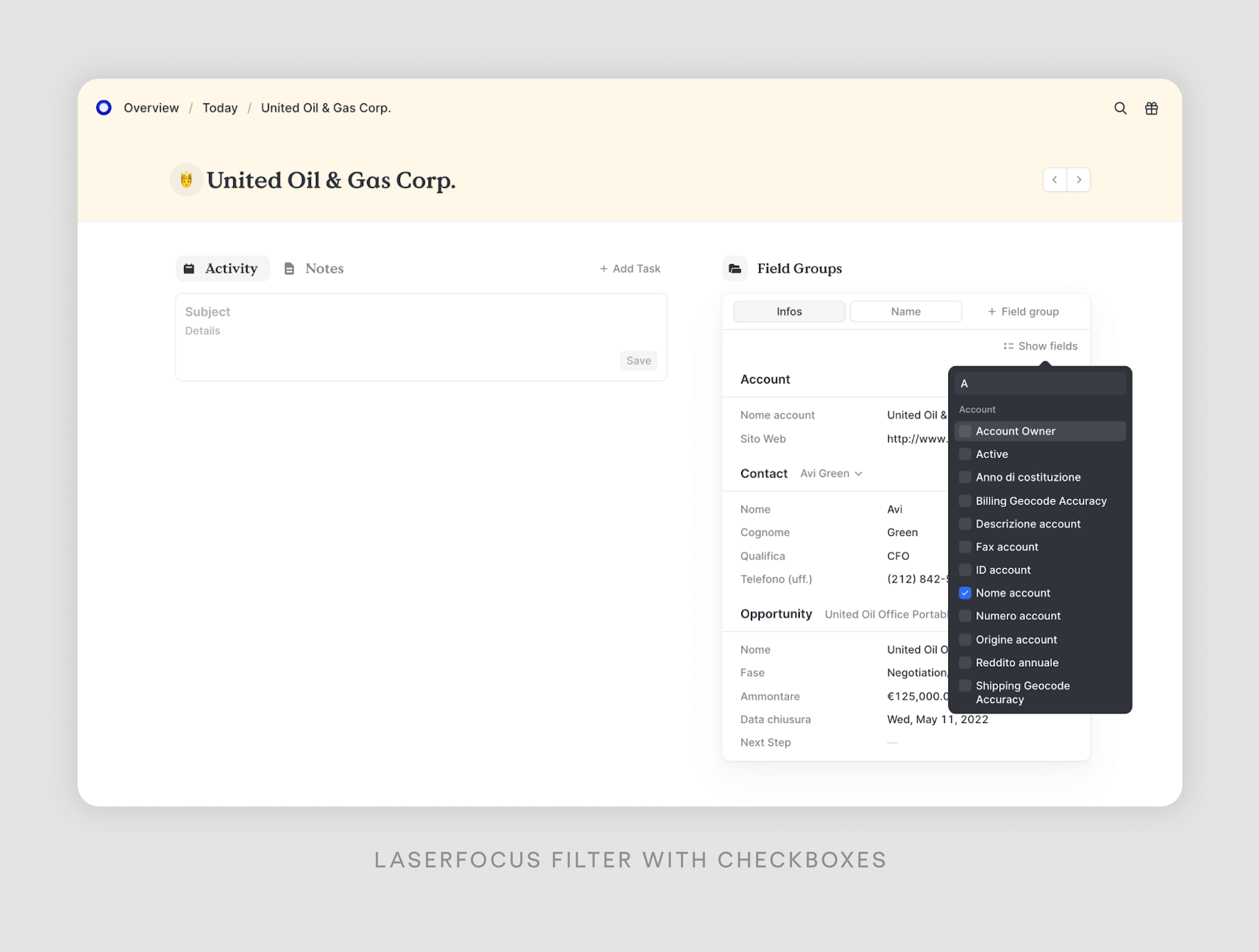Click the navigate back chevron icon

pos(1054,179)
